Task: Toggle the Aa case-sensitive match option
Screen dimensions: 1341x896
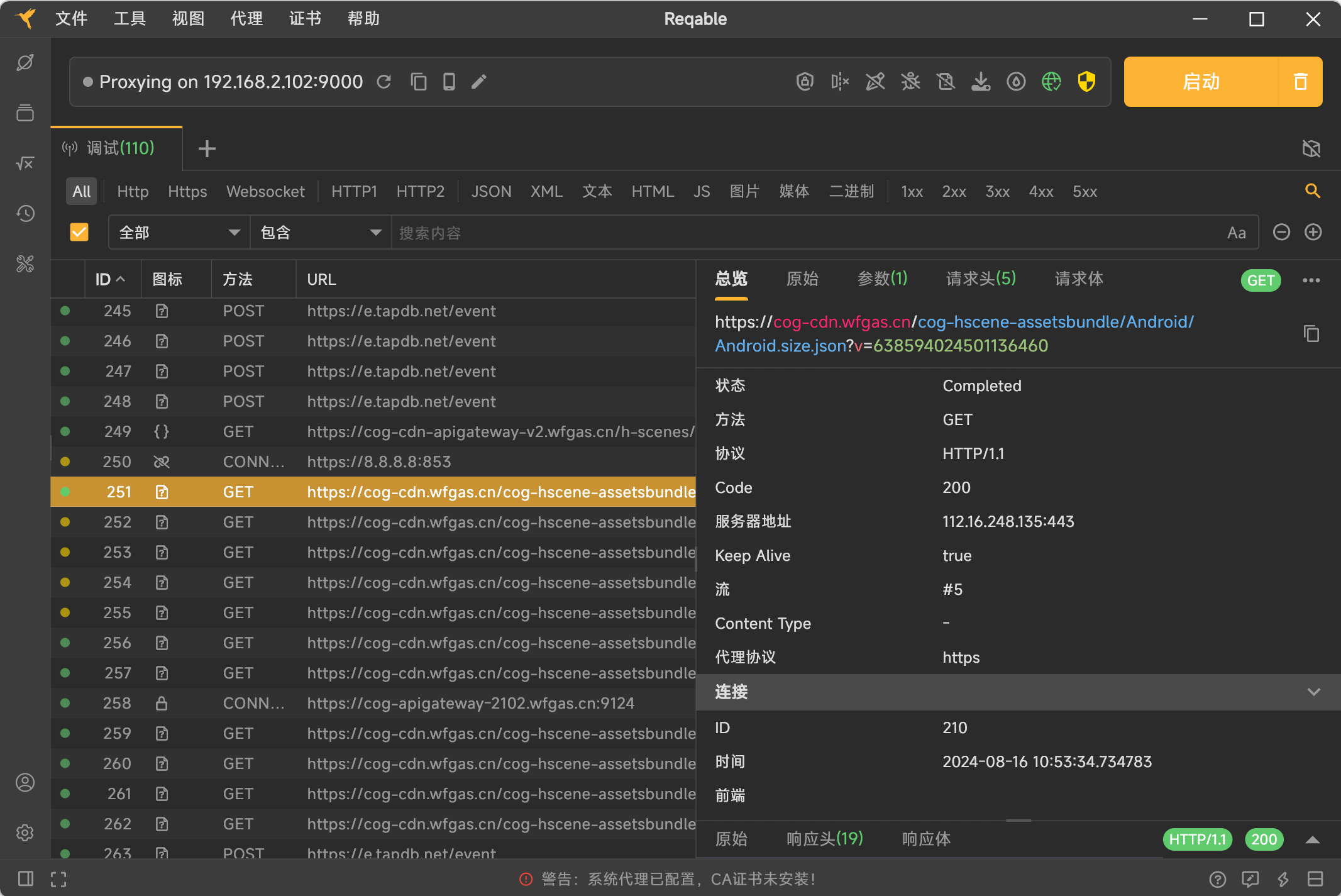Action: point(1236,233)
